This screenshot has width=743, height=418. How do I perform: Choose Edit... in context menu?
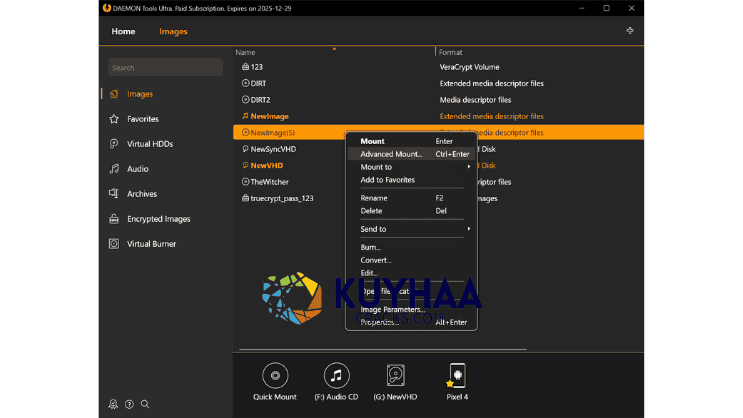tap(411, 273)
